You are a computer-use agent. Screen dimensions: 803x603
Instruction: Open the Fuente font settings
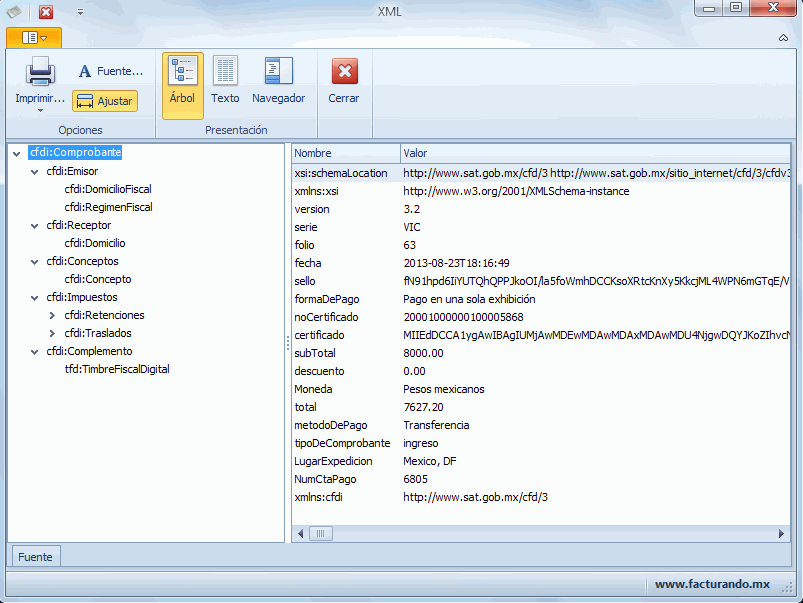(111, 71)
